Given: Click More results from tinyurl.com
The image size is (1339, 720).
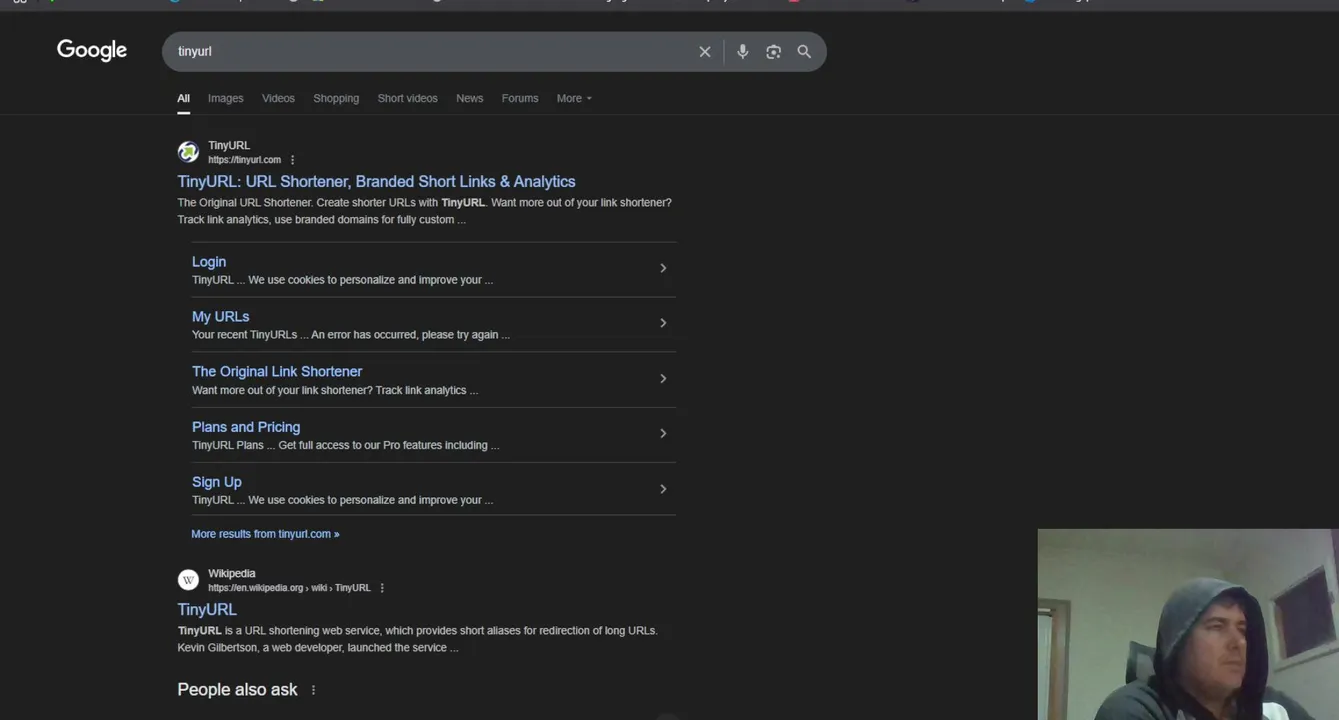Looking at the screenshot, I should (x=265, y=534).
